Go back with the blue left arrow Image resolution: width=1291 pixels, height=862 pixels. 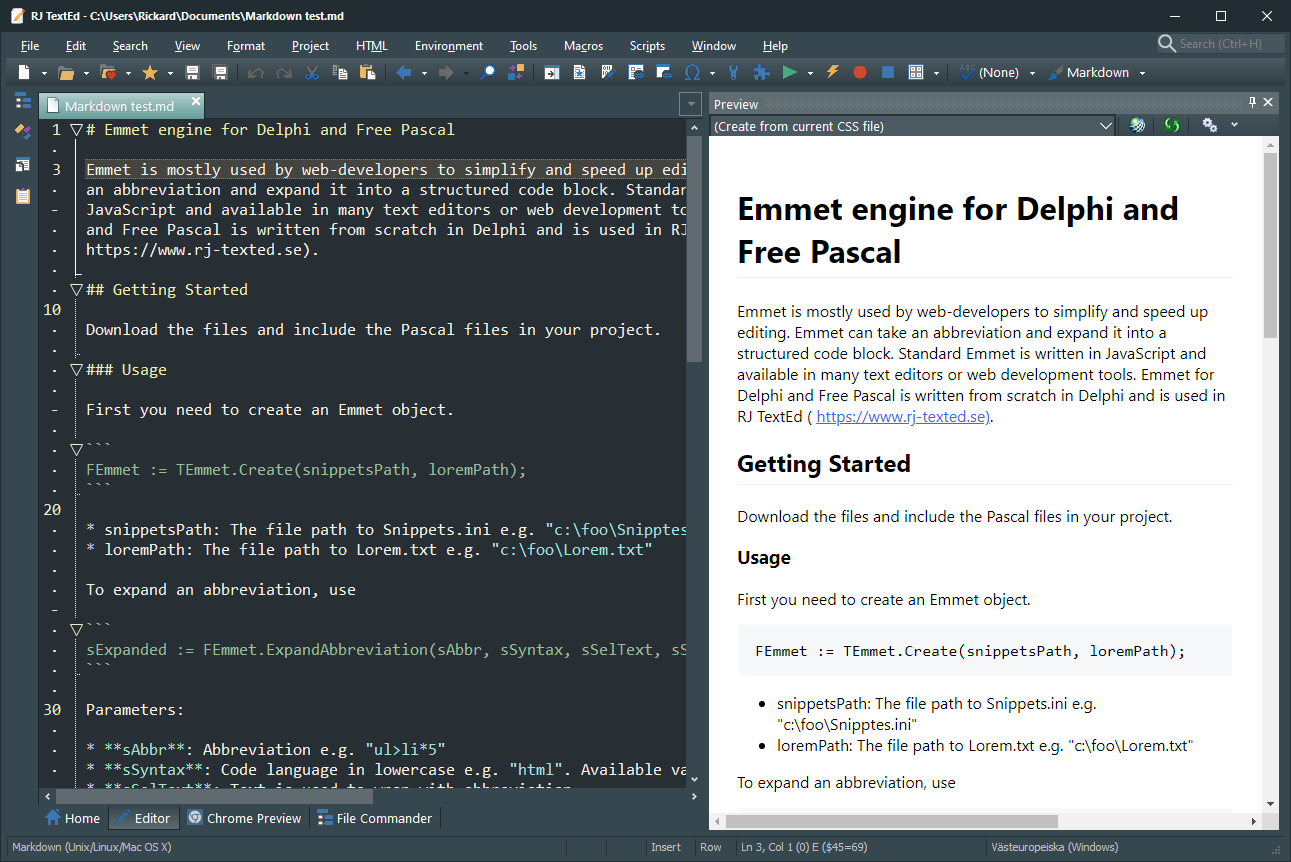(404, 72)
